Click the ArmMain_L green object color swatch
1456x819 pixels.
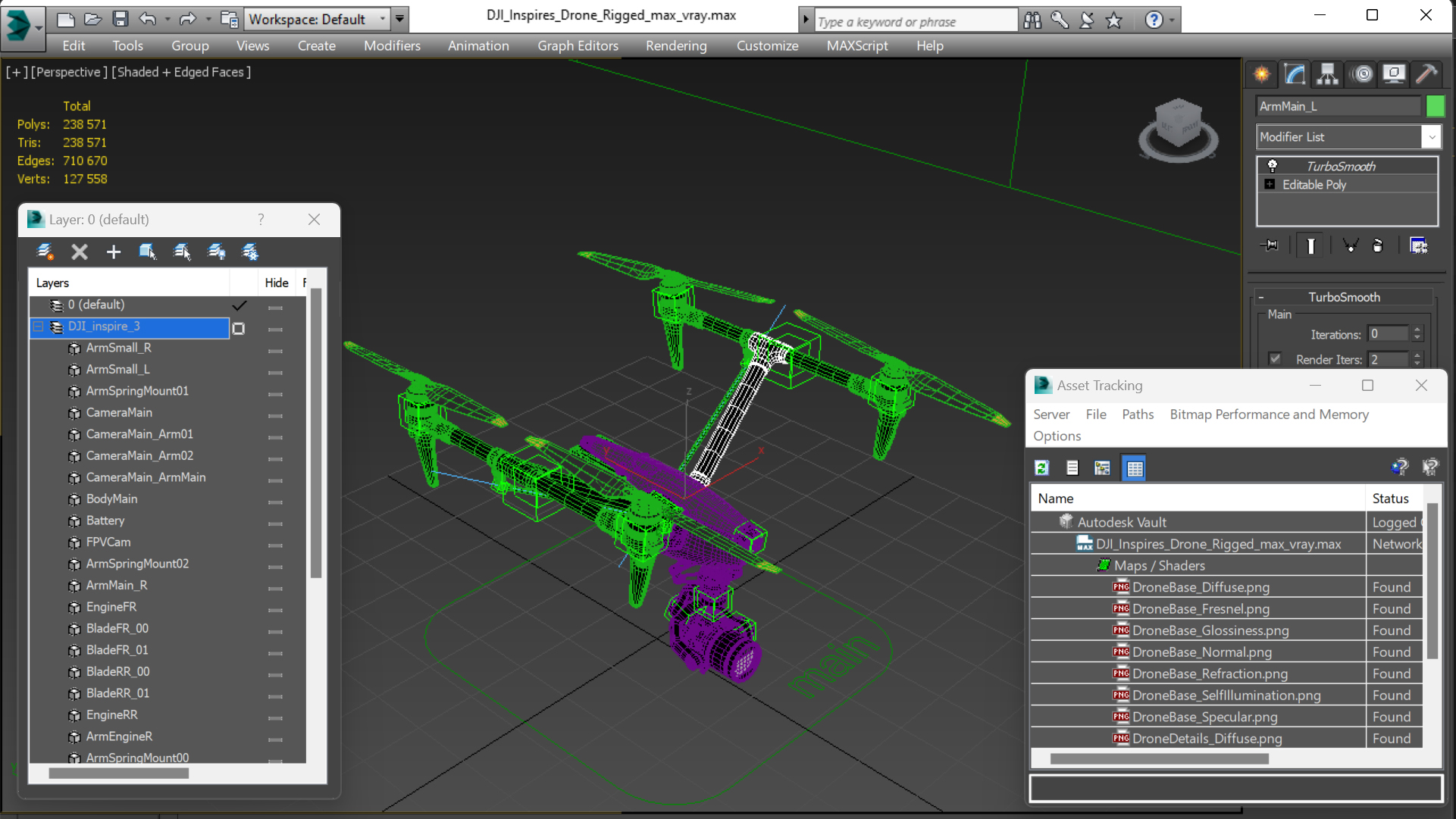[x=1435, y=106]
